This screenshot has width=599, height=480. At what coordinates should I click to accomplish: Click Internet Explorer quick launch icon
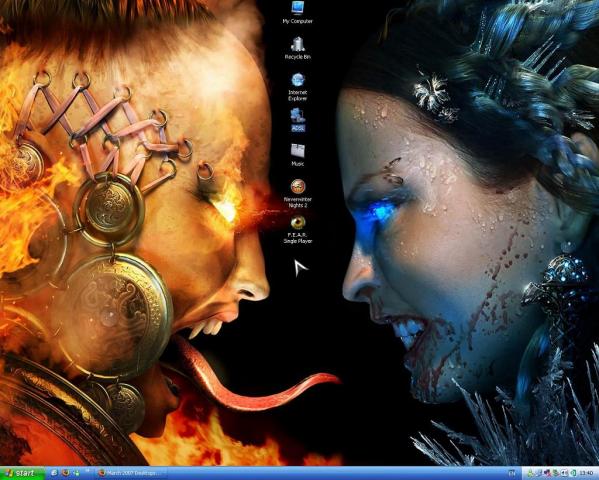pyautogui.click(x=54, y=473)
